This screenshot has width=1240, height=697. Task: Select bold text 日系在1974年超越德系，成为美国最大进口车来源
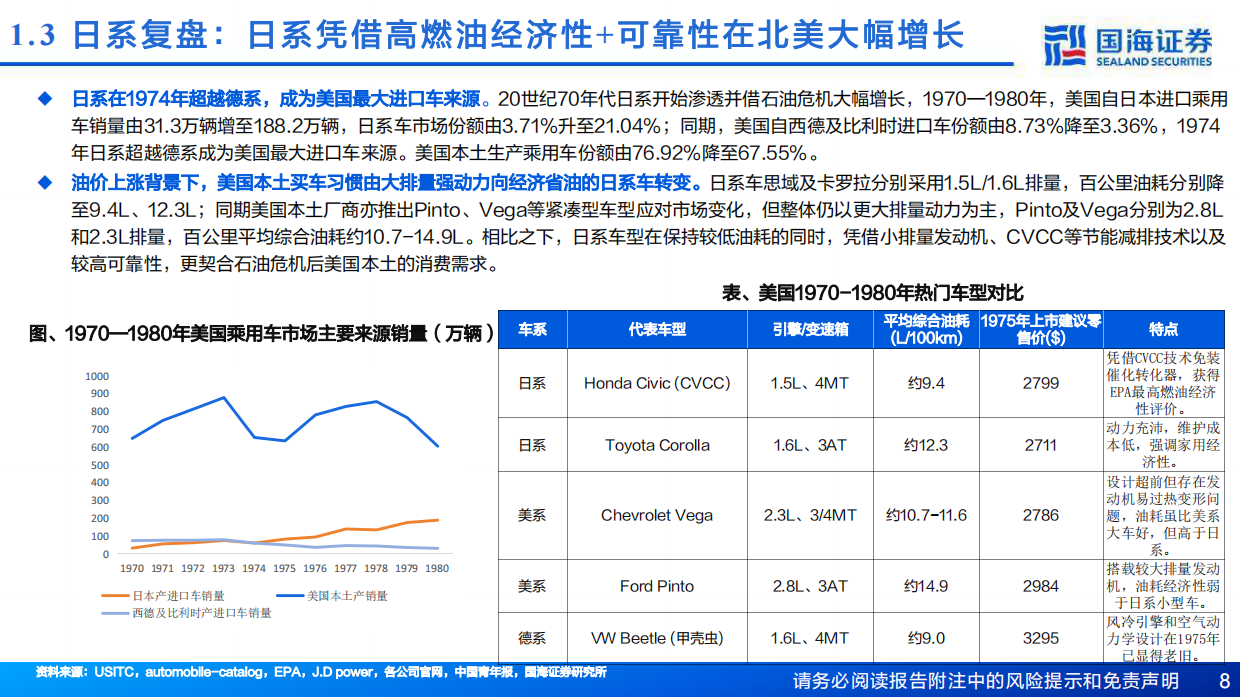click(x=276, y=101)
